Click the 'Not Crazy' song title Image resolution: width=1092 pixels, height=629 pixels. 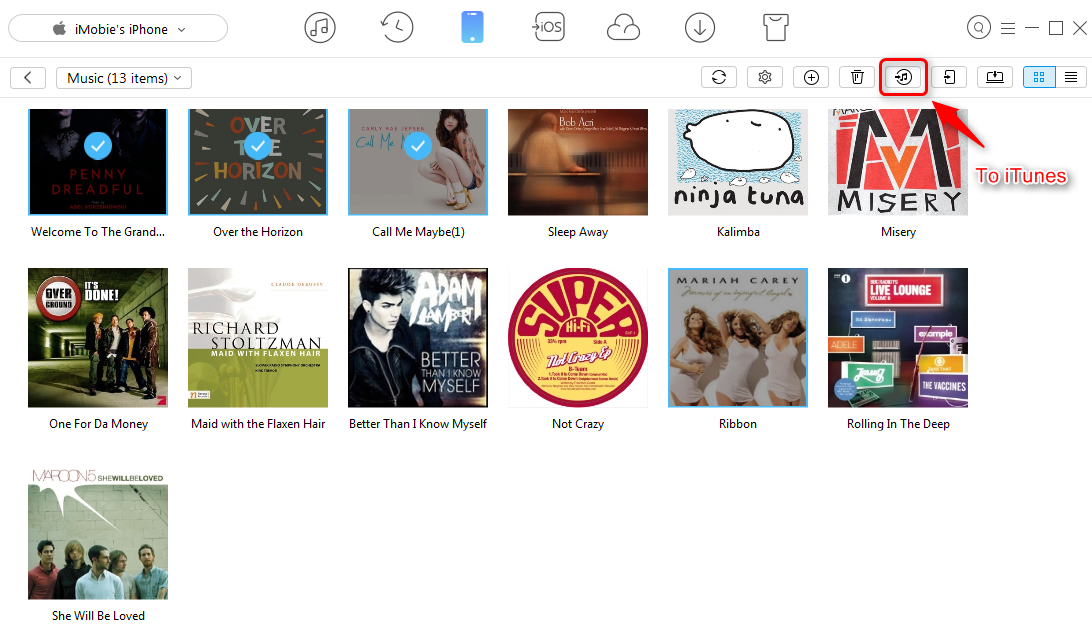coord(578,424)
